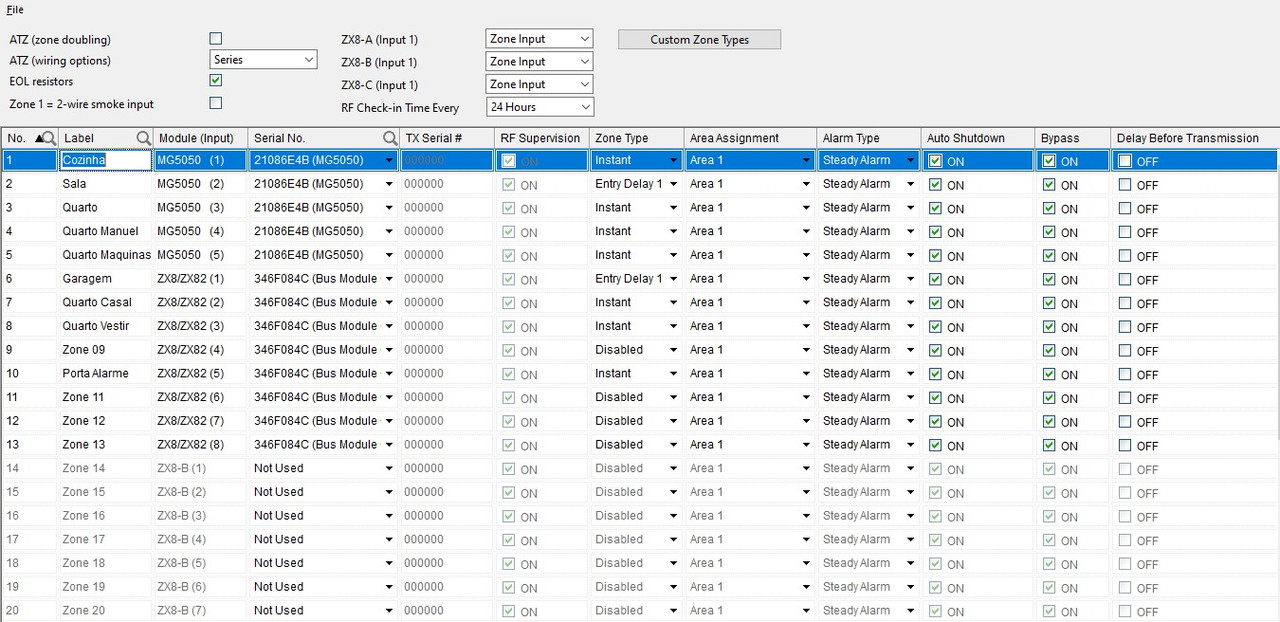Toggle Auto Shutdown for Sala row
This screenshot has width=1280, height=622.
coord(935,185)
